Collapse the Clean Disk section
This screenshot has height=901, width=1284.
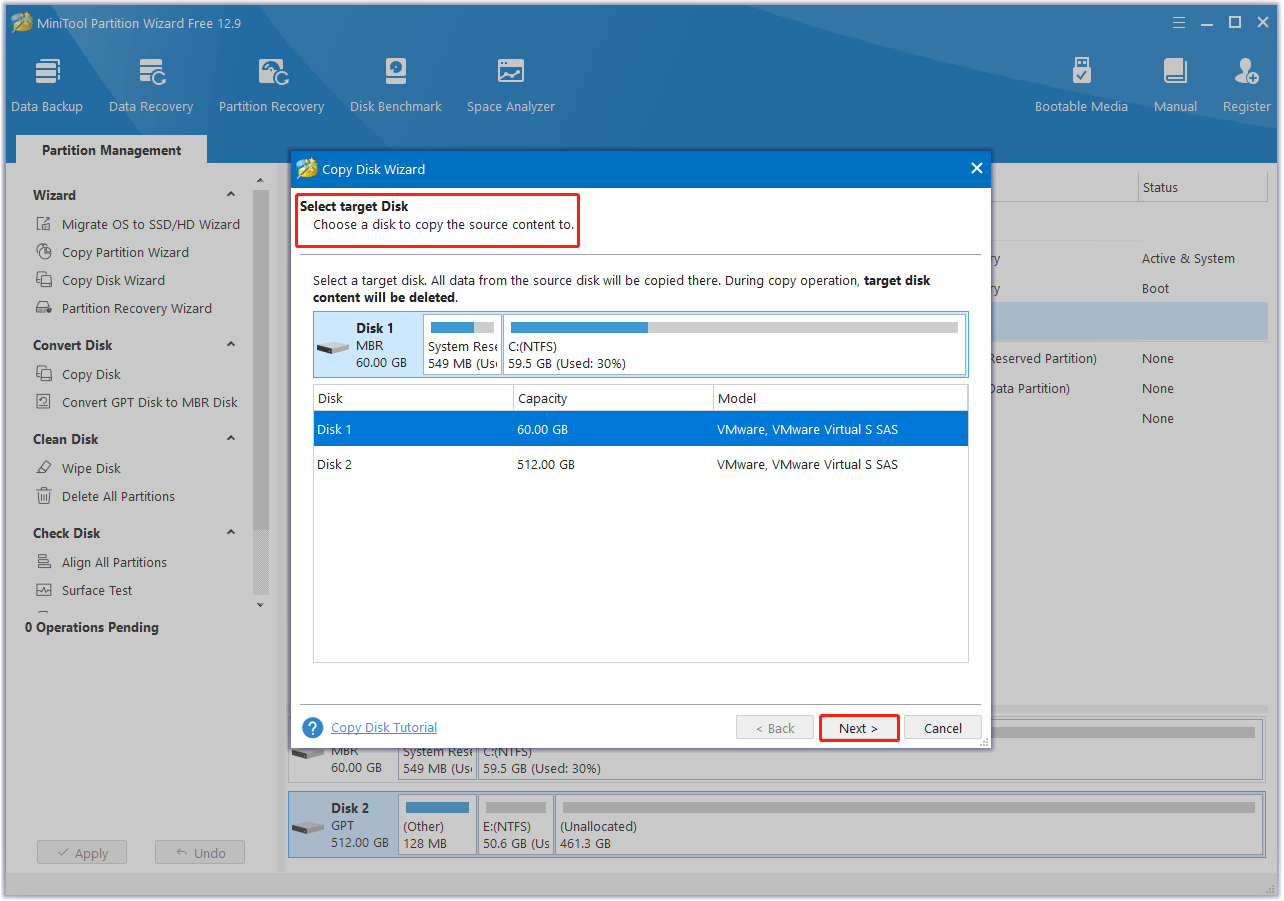coord(231,438)
